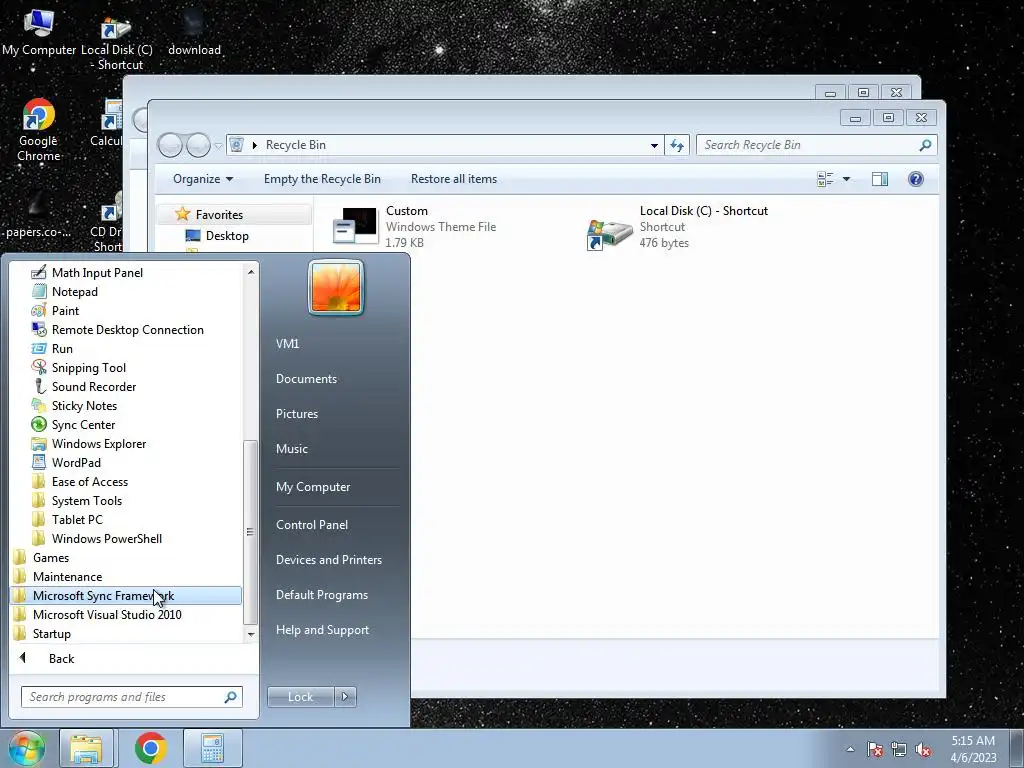Open the view options dropdown arrow
Screen dimensions: 1024x768
(x=846, y=179)
